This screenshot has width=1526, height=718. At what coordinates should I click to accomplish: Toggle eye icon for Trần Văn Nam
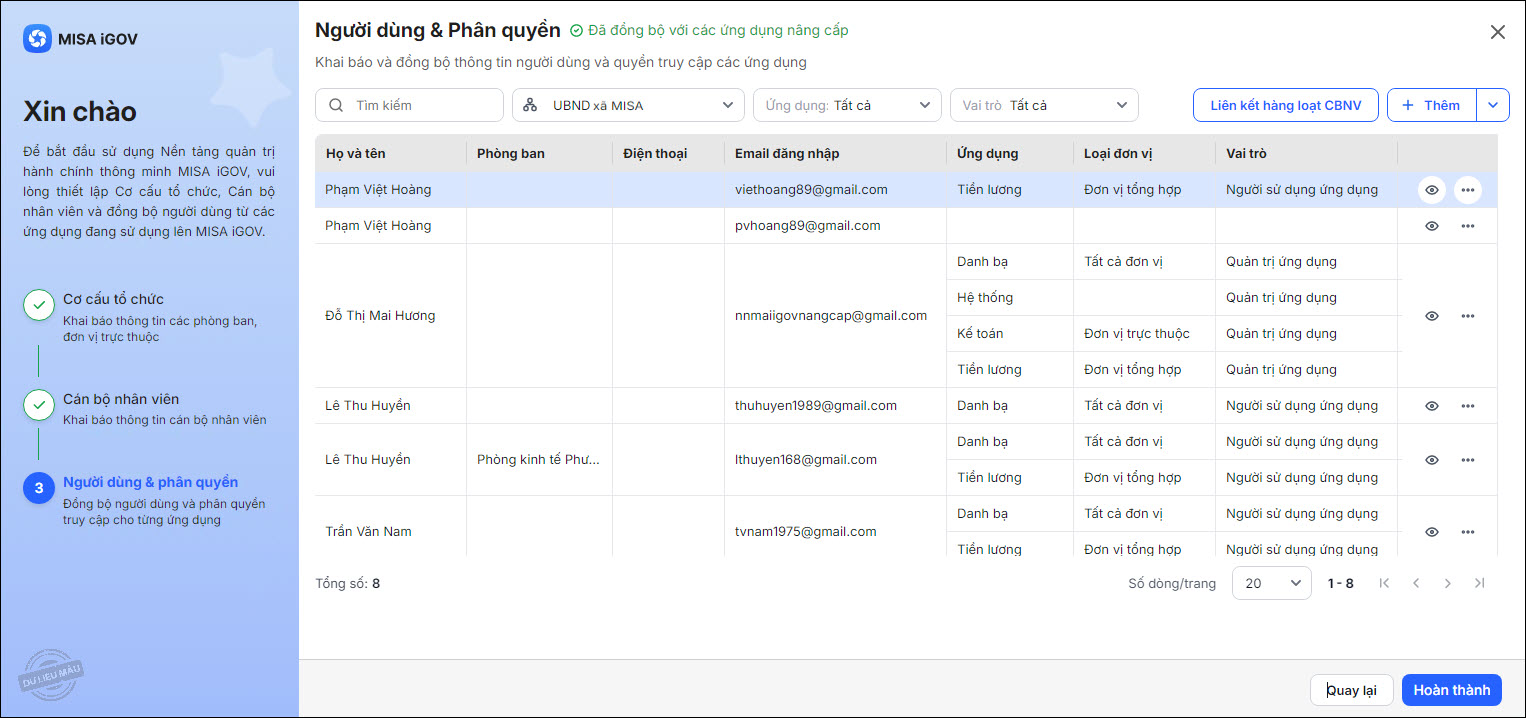[1431, 532]
